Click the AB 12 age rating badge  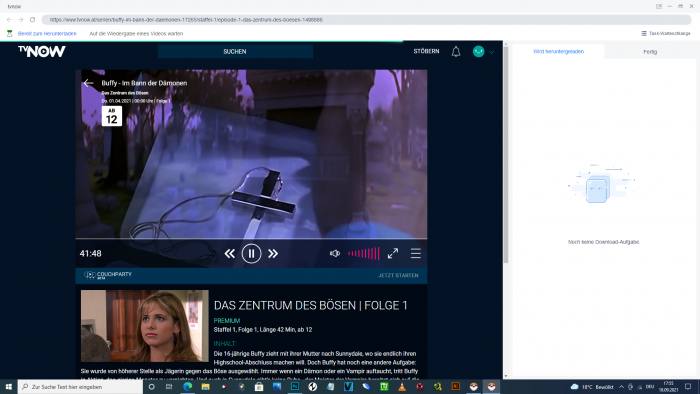112,116
